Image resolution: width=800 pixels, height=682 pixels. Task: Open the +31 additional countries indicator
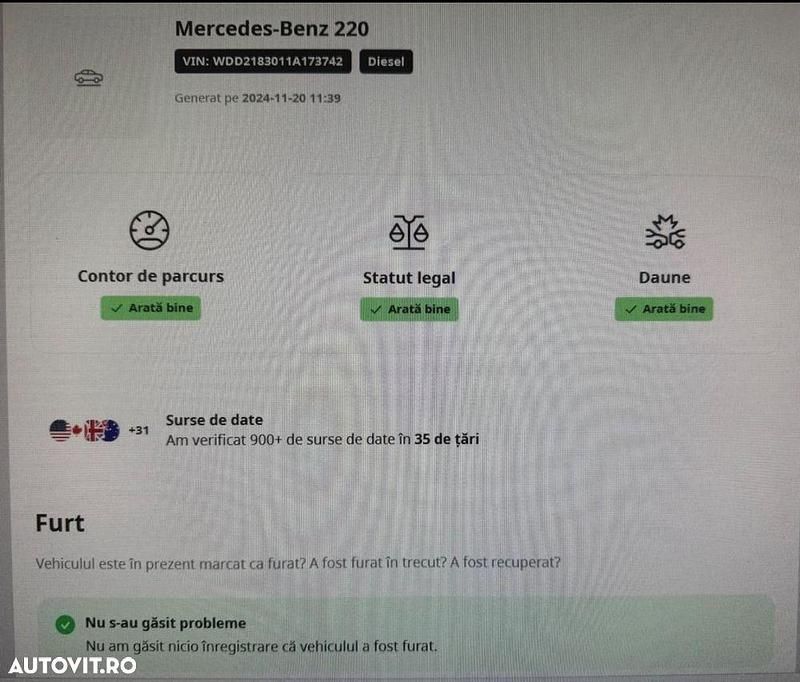(x=138, y=431)
